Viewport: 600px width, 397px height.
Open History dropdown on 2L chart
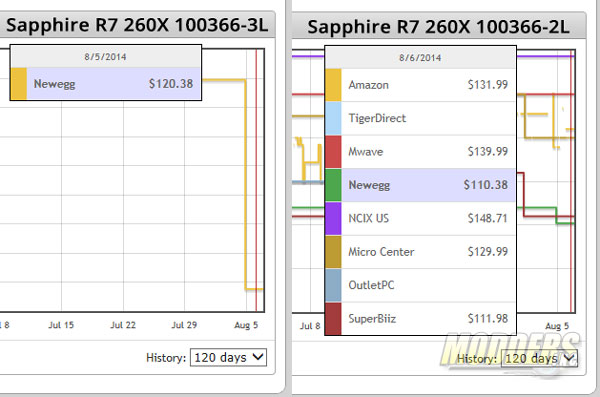(539, 358)
